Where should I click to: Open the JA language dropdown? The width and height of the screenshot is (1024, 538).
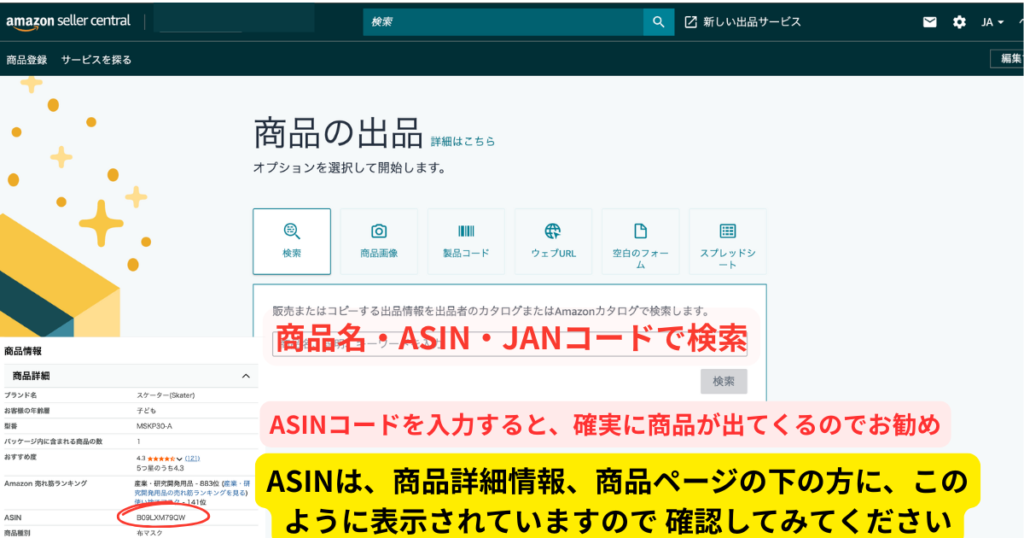click(992, 22)
